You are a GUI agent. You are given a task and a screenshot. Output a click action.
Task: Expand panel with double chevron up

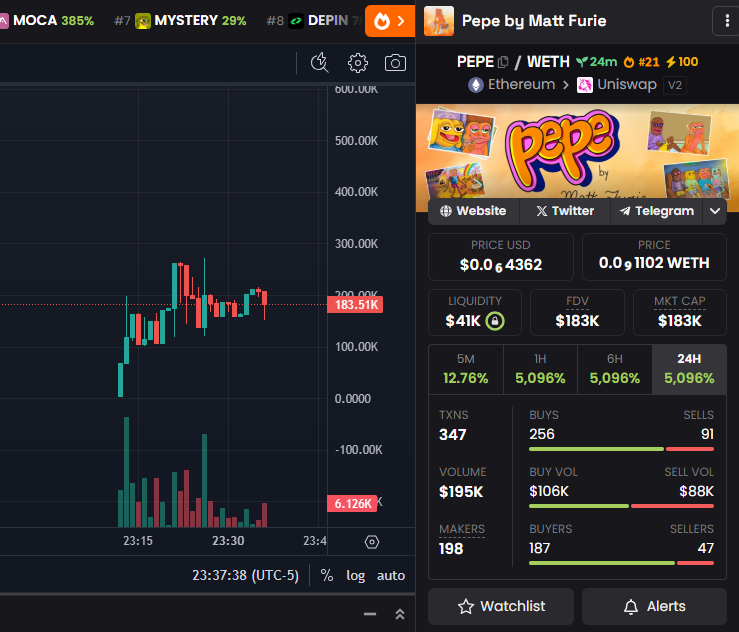point(400,614)
